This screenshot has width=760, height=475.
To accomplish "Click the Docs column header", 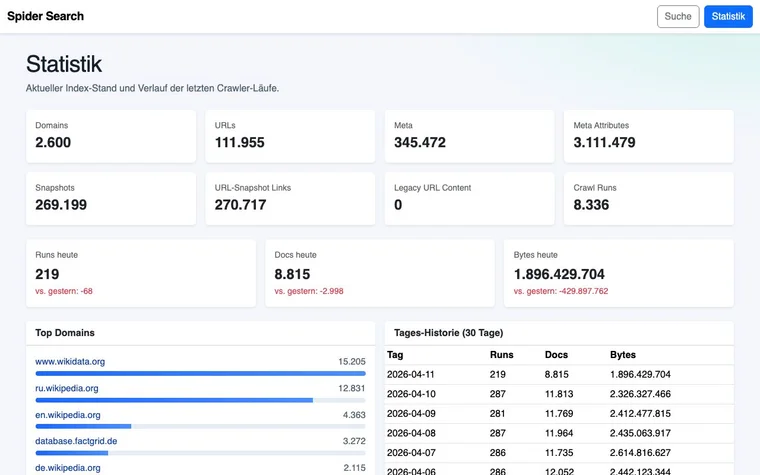I will click(556, 355).
